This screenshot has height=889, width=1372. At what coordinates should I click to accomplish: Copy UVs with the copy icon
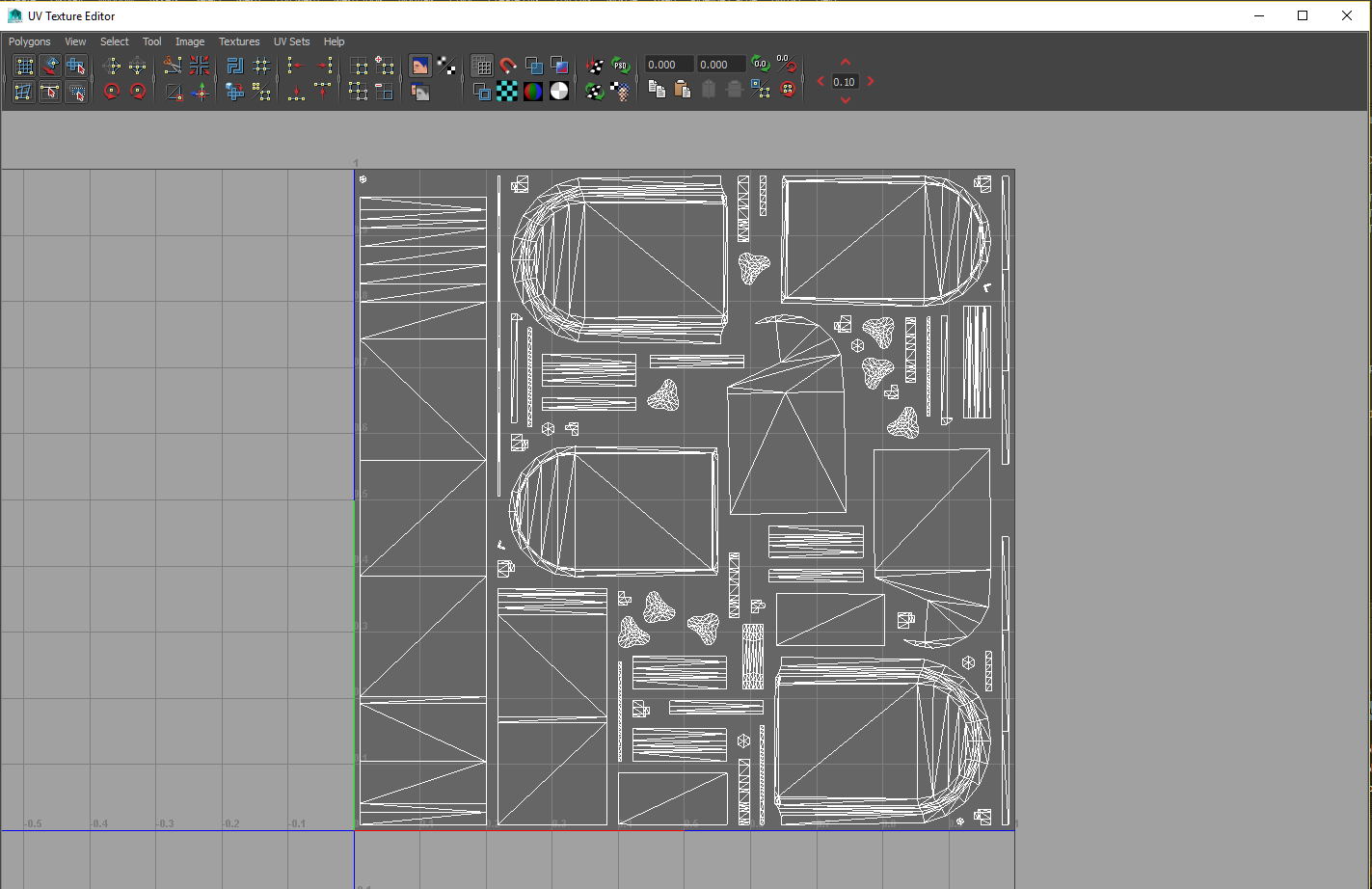point(658,90)
